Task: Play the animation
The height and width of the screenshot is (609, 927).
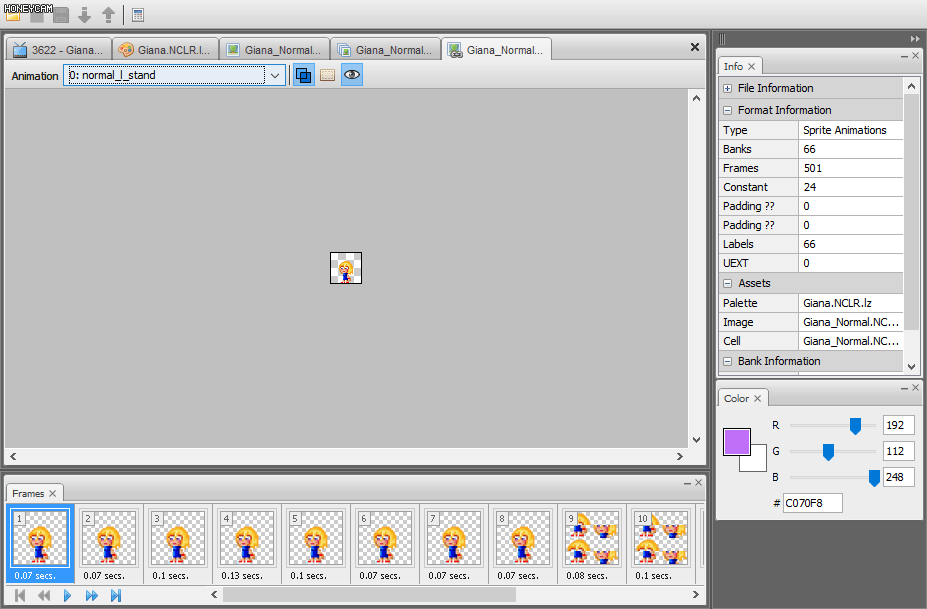Action: [67, 595]
